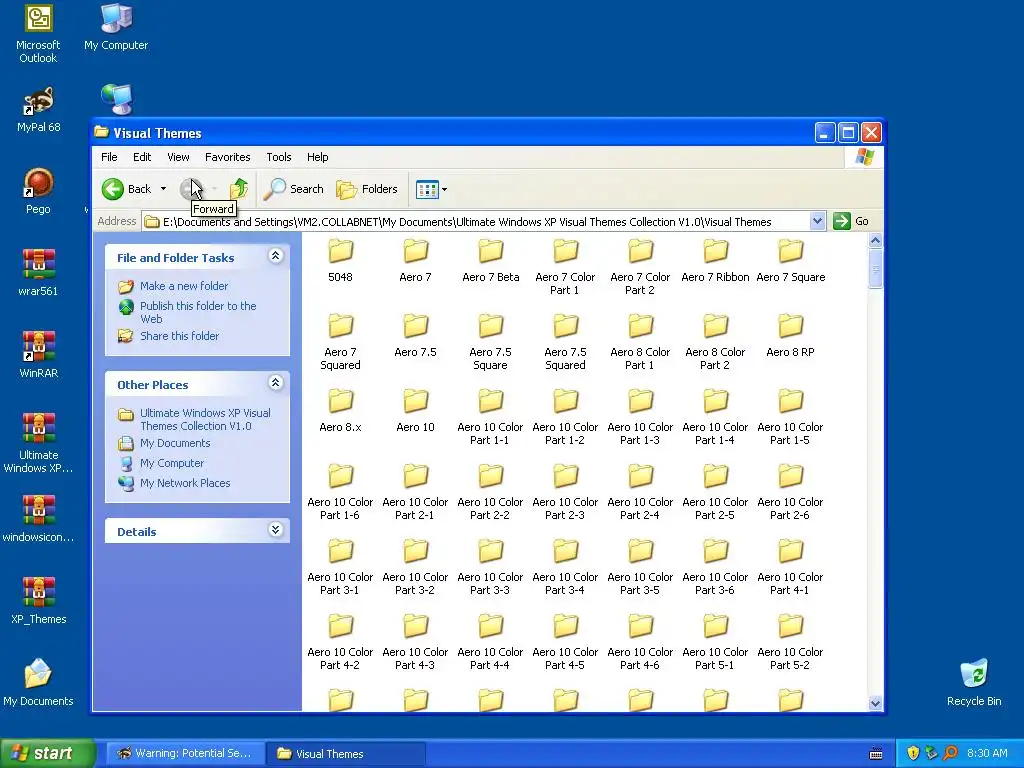
Task: Switch to Warning: Potential Se... taskbar button
Action: (185, 754)
